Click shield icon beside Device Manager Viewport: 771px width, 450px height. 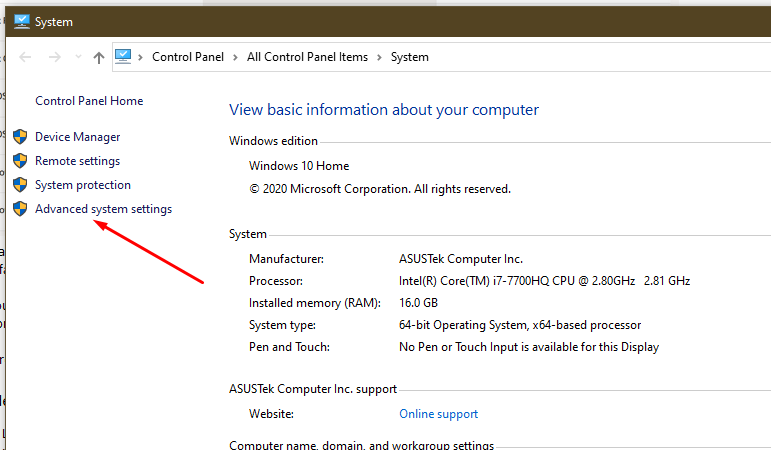point(20,136)
